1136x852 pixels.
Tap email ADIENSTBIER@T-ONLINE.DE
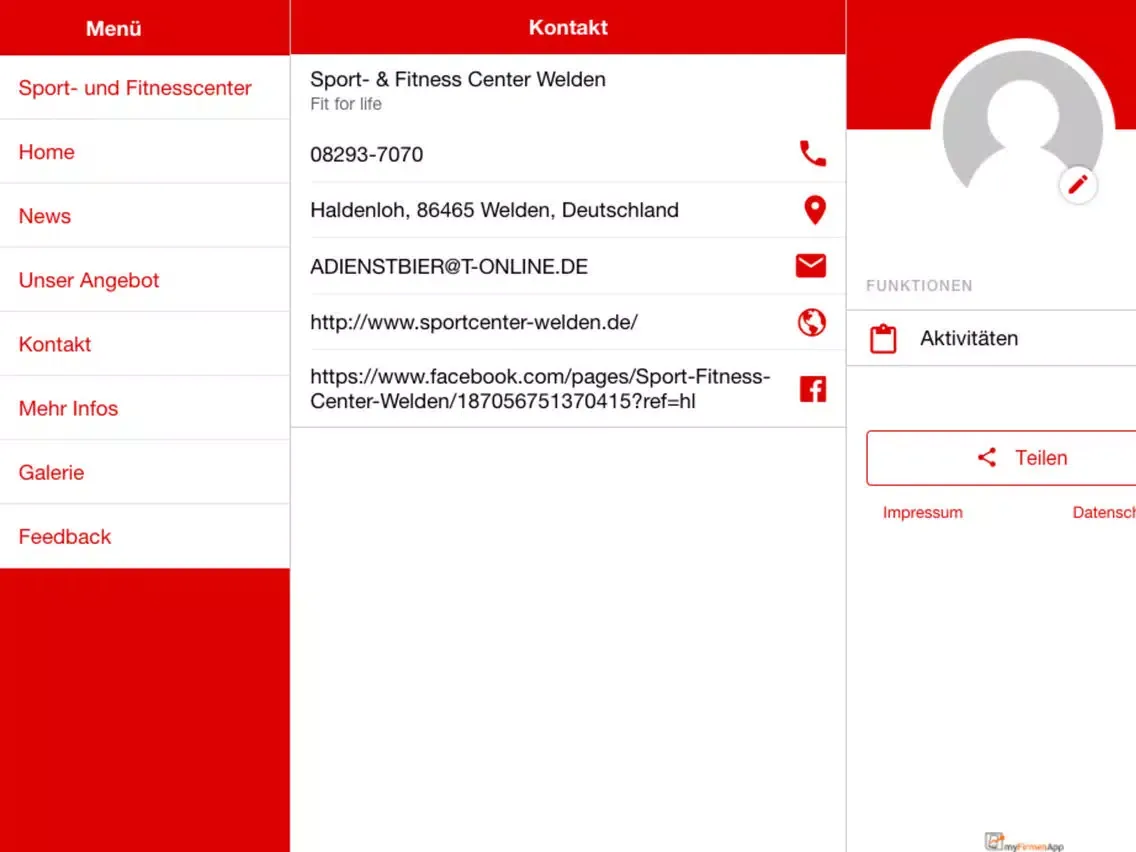coord(448,267)
